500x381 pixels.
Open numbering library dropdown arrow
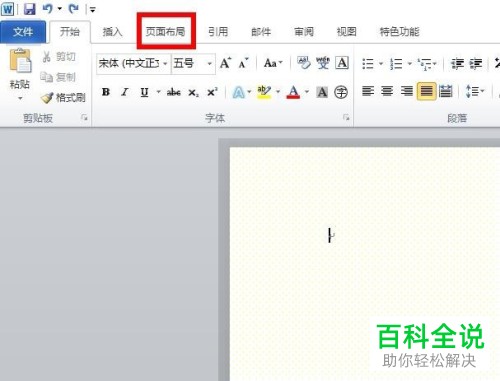(410, 63)
